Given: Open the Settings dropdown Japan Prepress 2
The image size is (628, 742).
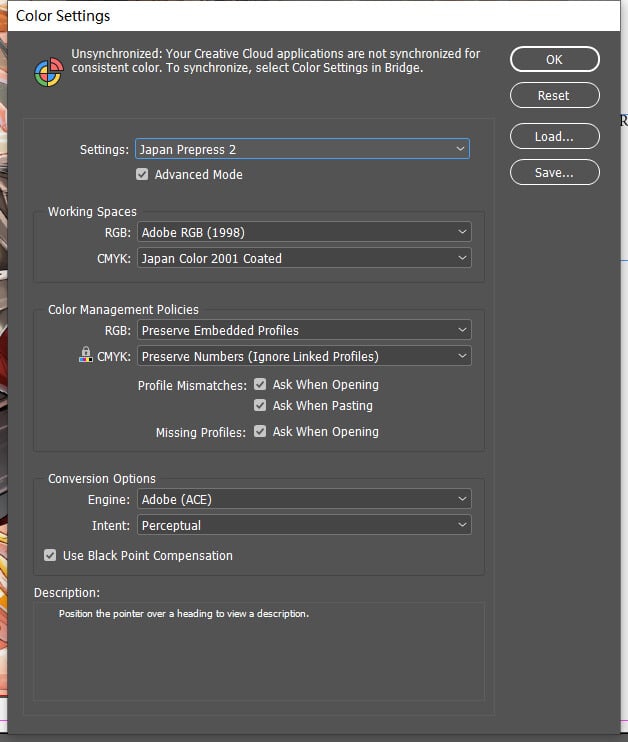Looking at the screenshot, I should point(302,149).
